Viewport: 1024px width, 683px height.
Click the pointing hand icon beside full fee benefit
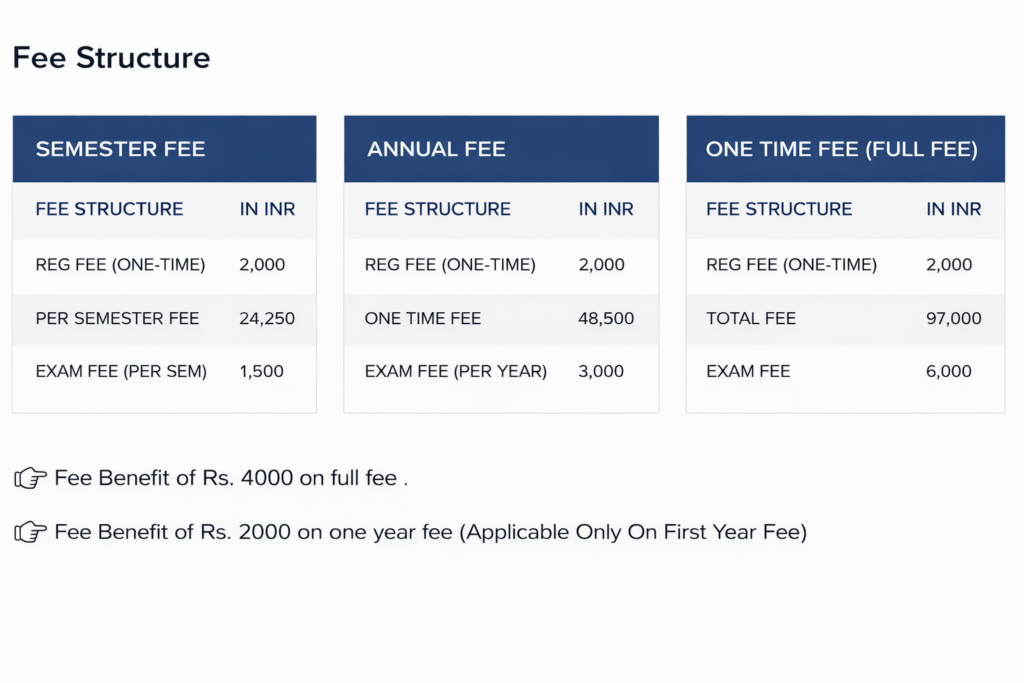point(30,479)
